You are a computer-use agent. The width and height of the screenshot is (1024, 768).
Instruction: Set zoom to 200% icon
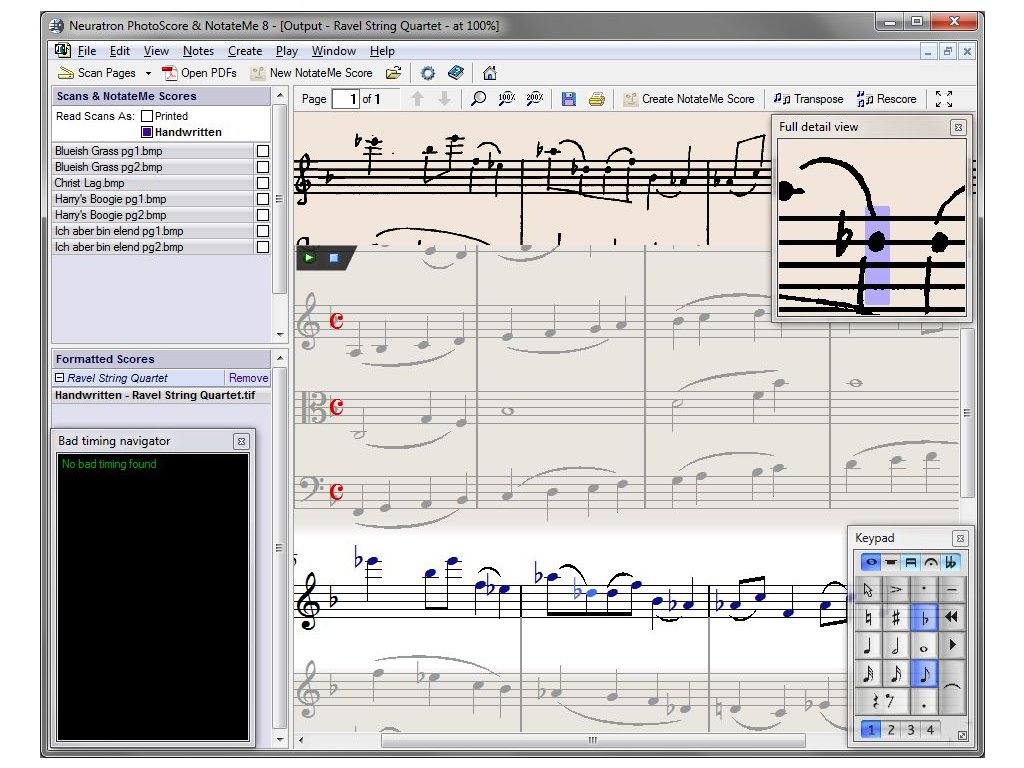[x=535, y=99]
